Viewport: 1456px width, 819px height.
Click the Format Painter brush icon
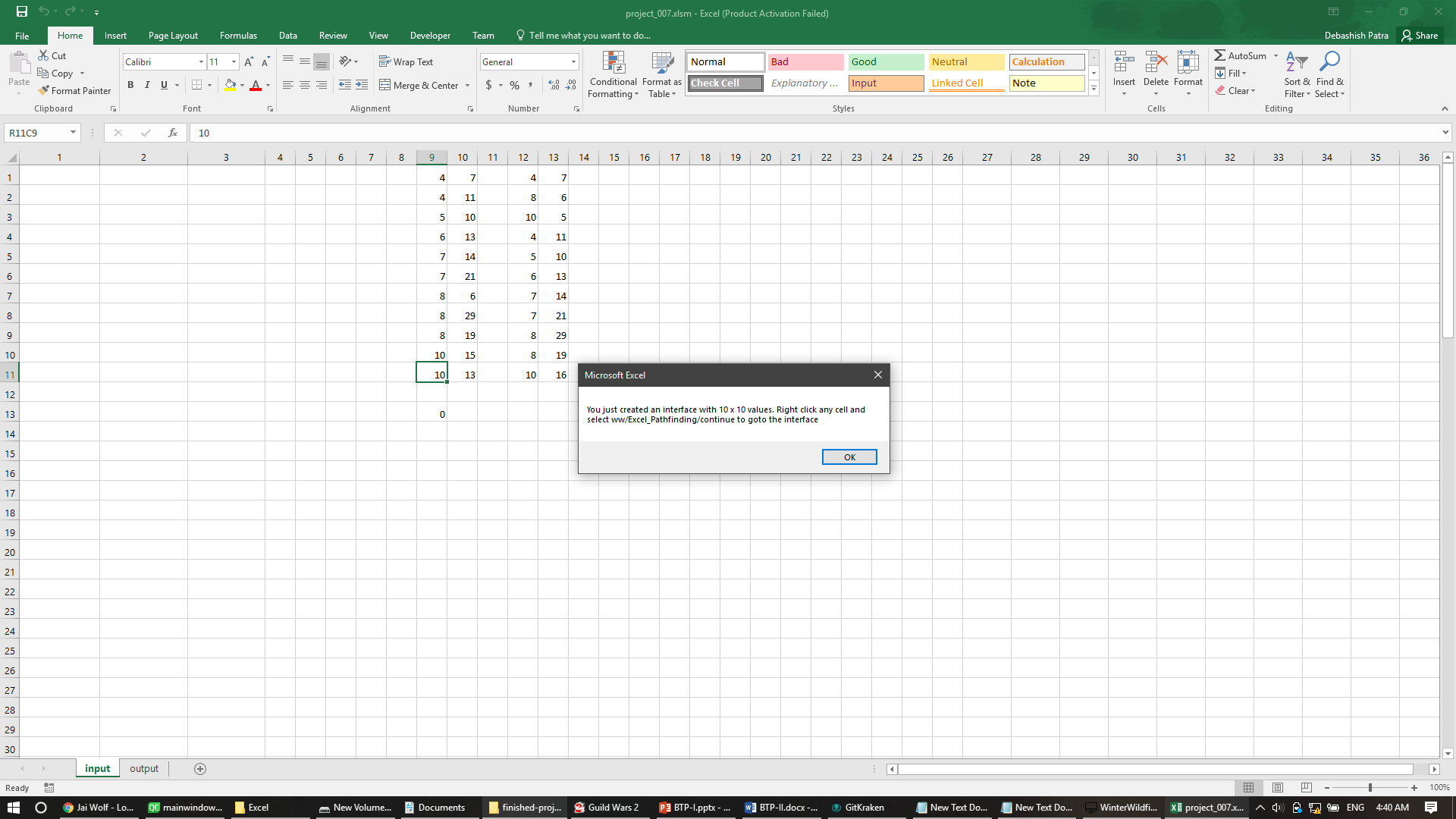click(44, 90)
